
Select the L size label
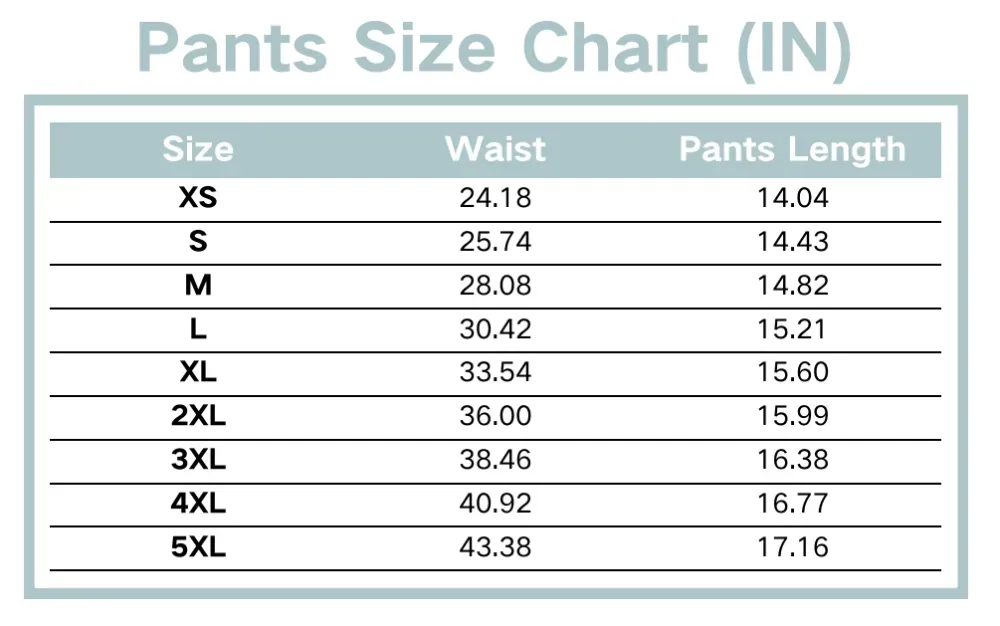click(198, 329)
